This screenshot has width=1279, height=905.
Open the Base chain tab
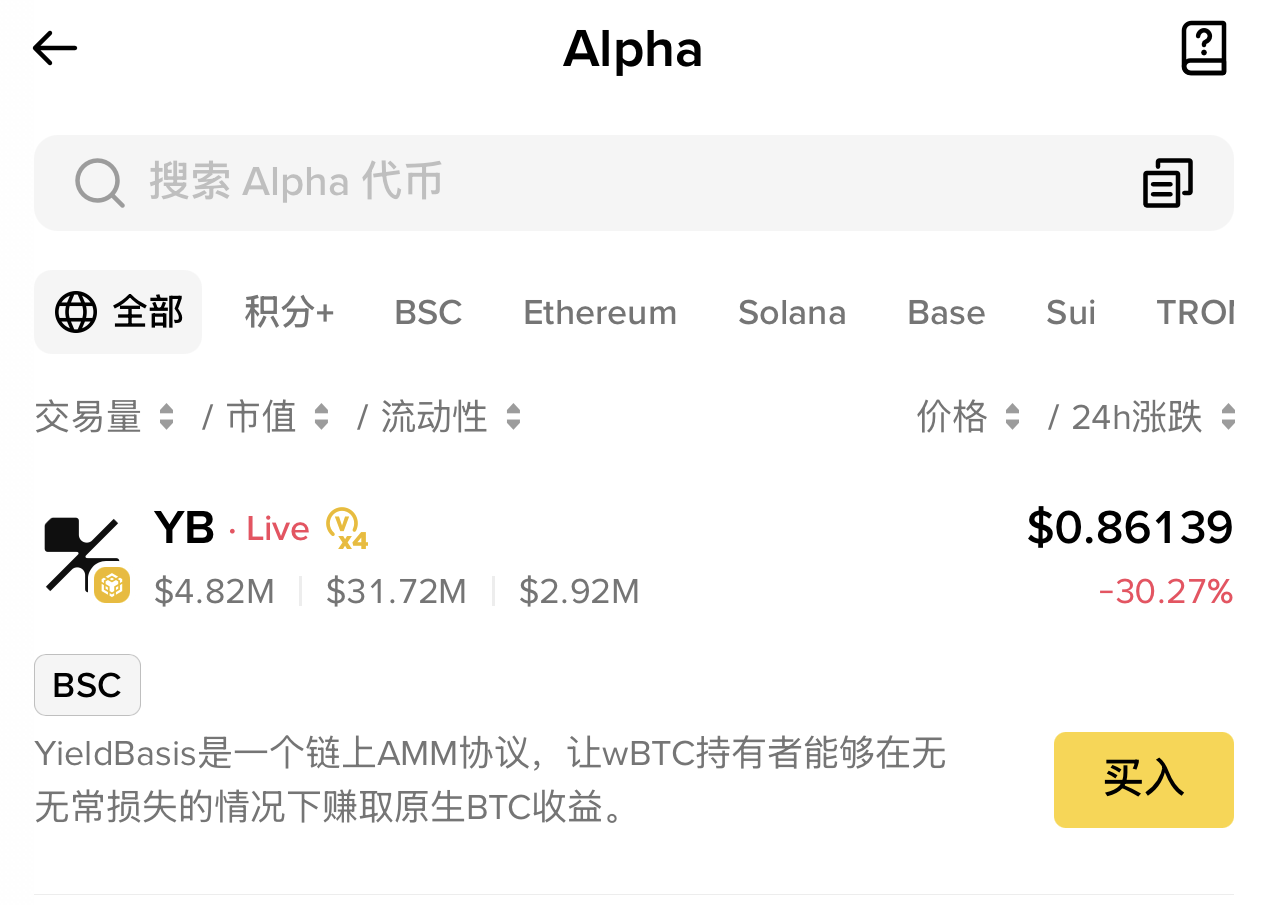(946, 312)
